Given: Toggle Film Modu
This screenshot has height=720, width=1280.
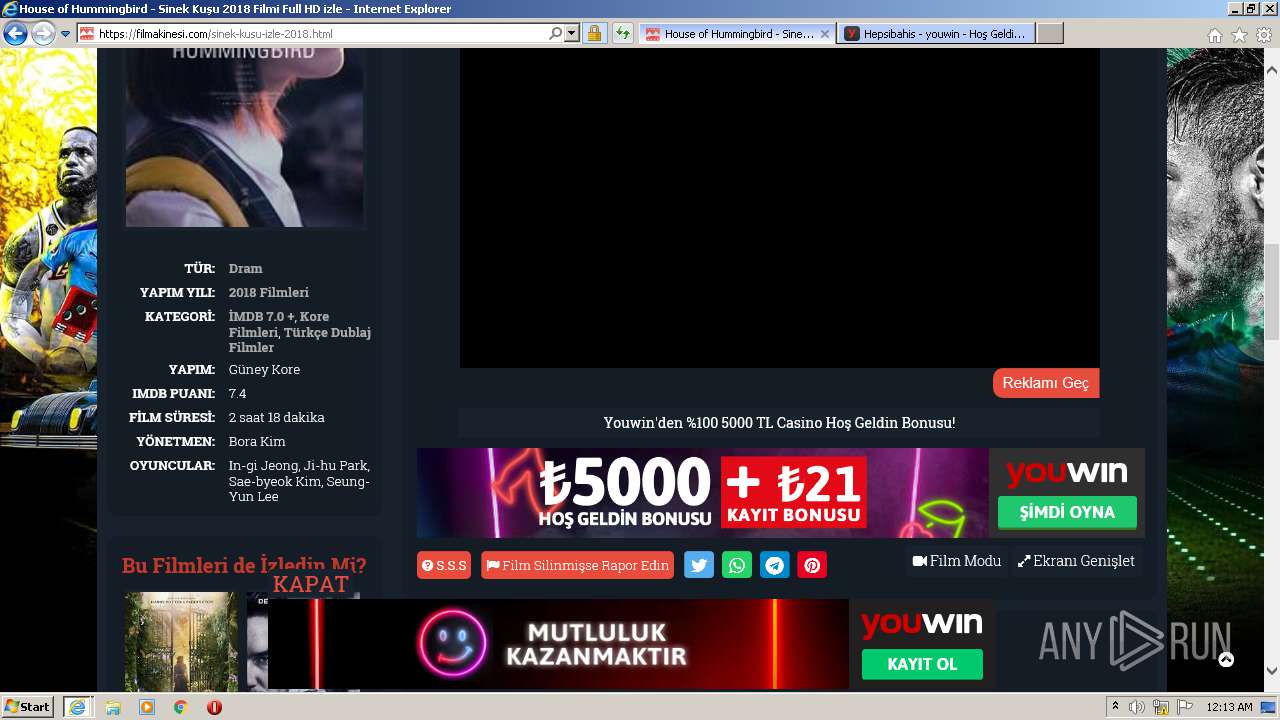Looking at the screenshot, I should [x=957, y=561].
